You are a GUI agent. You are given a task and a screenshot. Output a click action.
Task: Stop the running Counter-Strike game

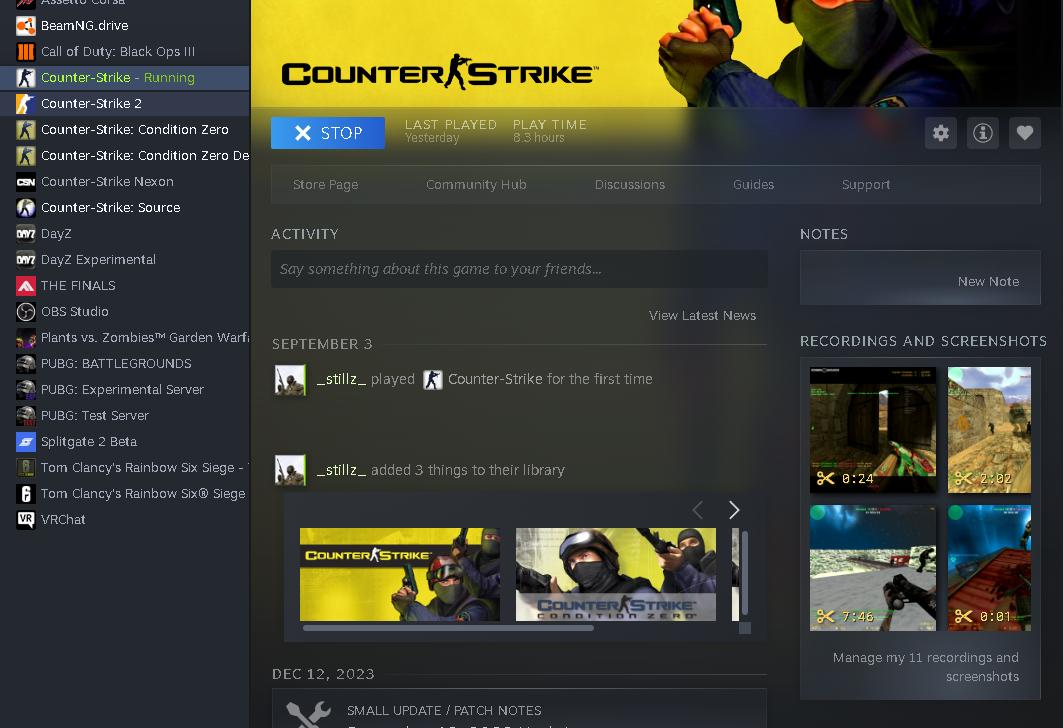[x=328, y=133]
